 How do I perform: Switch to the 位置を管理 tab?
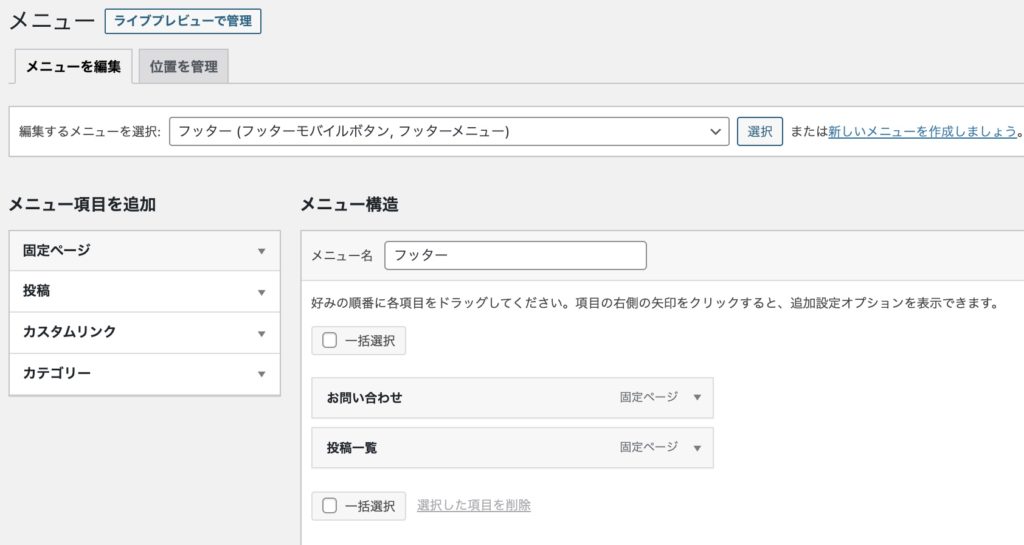point(183,67)
